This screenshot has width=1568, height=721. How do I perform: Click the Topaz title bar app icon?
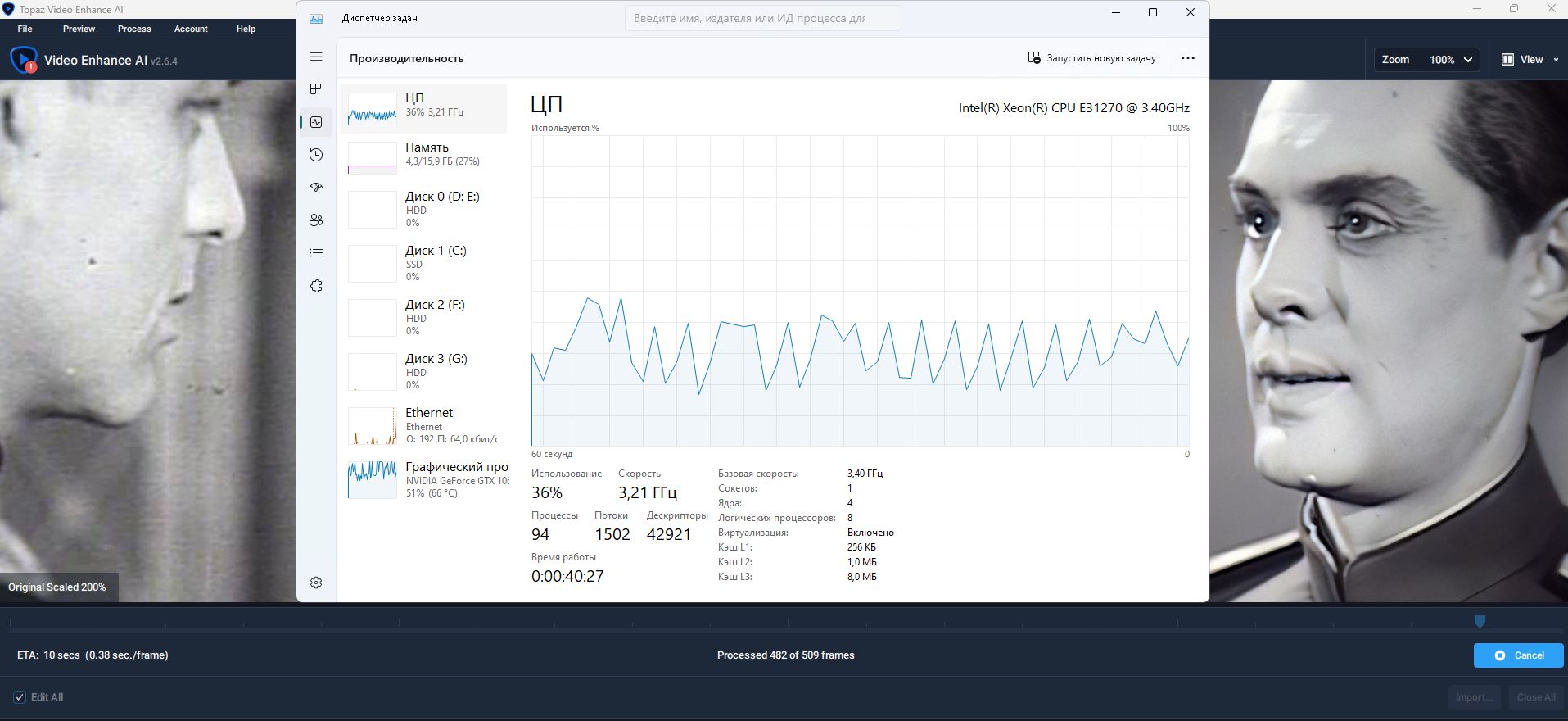[8, 9]
